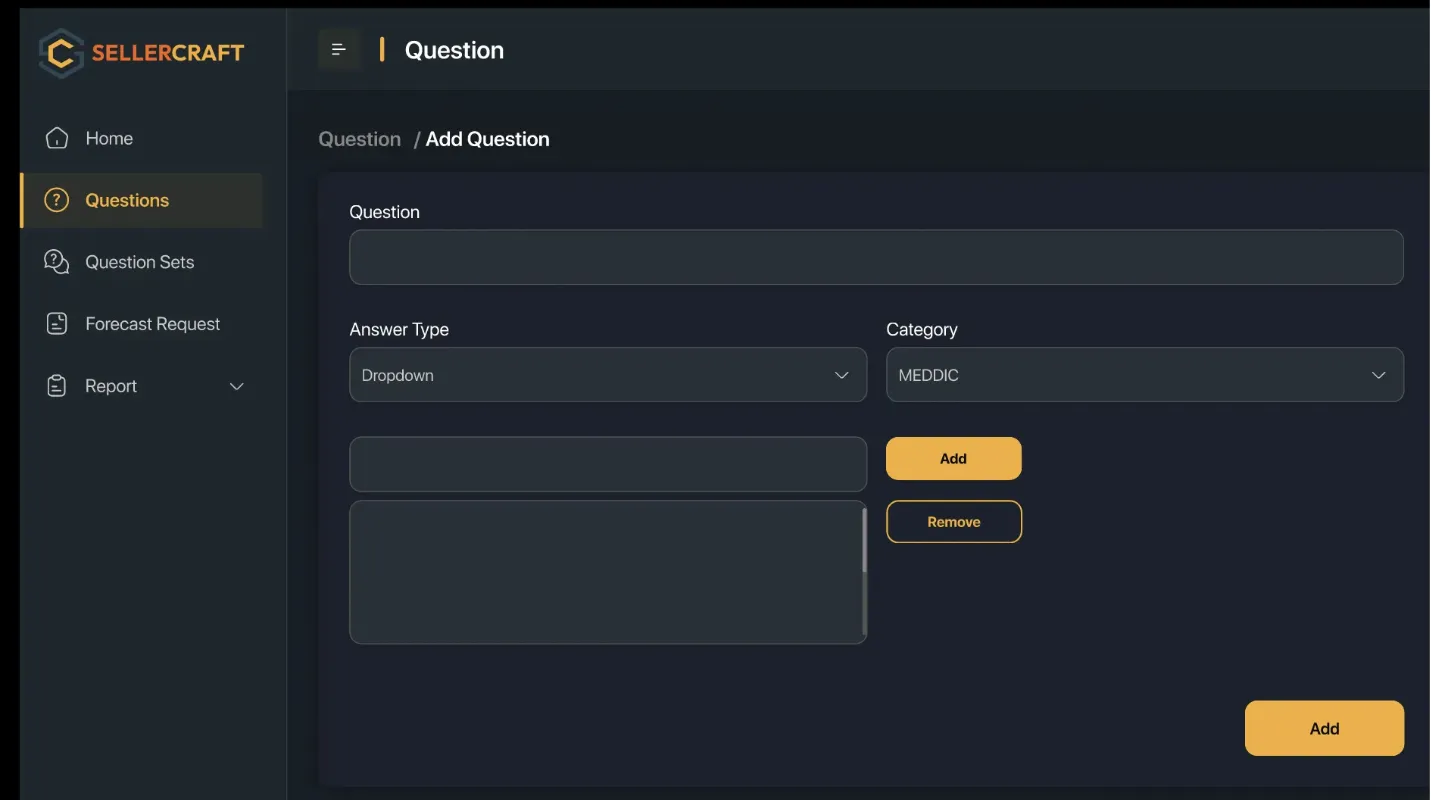1431x800 pixels.
Task: Focus the Question text input field
Action: (x=875, y=257)
